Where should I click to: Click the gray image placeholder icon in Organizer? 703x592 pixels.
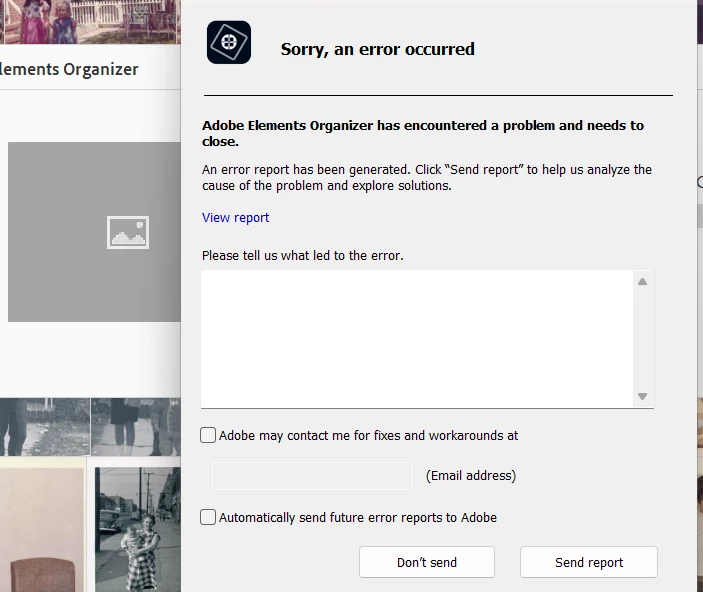128,232
